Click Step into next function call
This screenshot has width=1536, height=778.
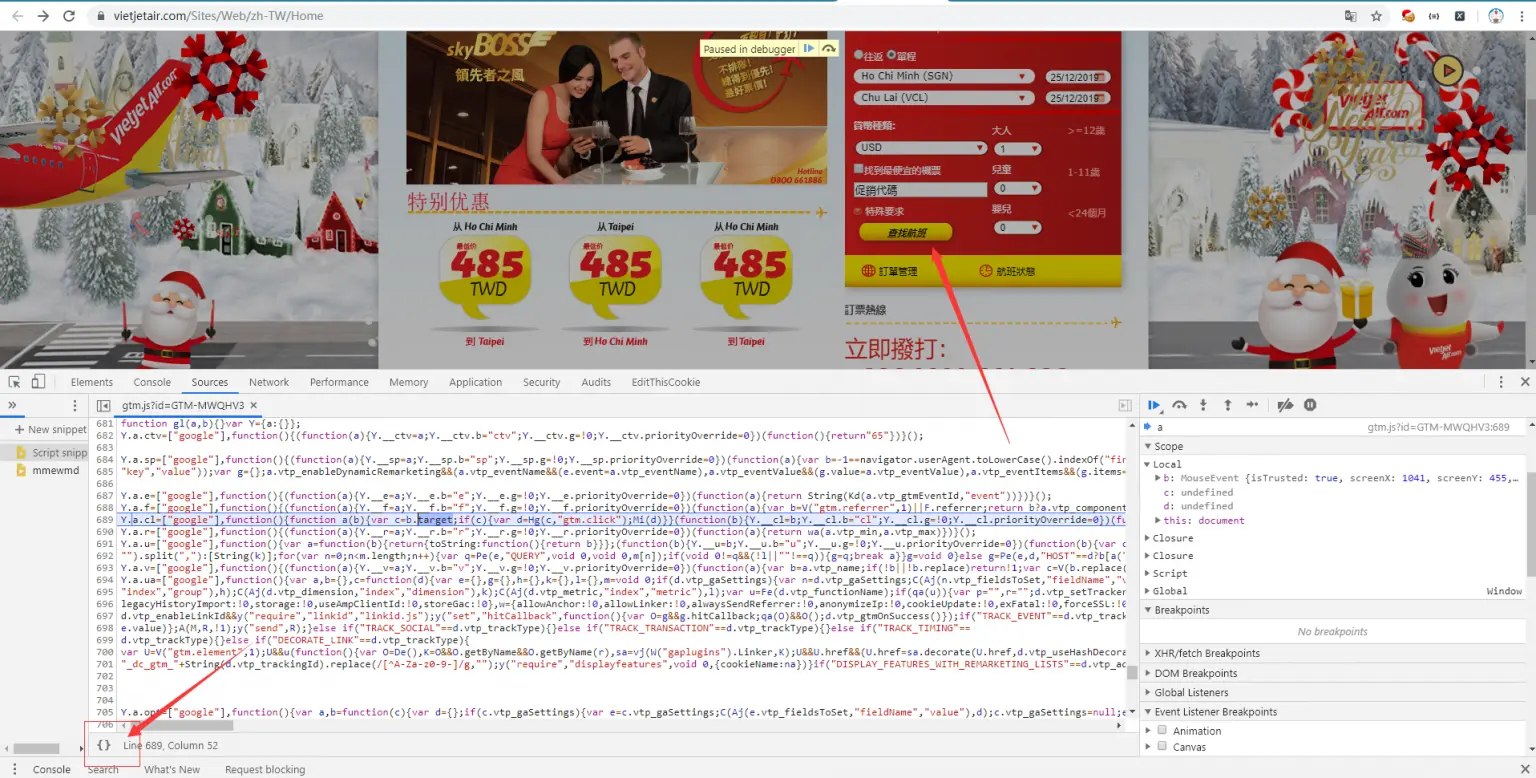(x=1203, y=405)
